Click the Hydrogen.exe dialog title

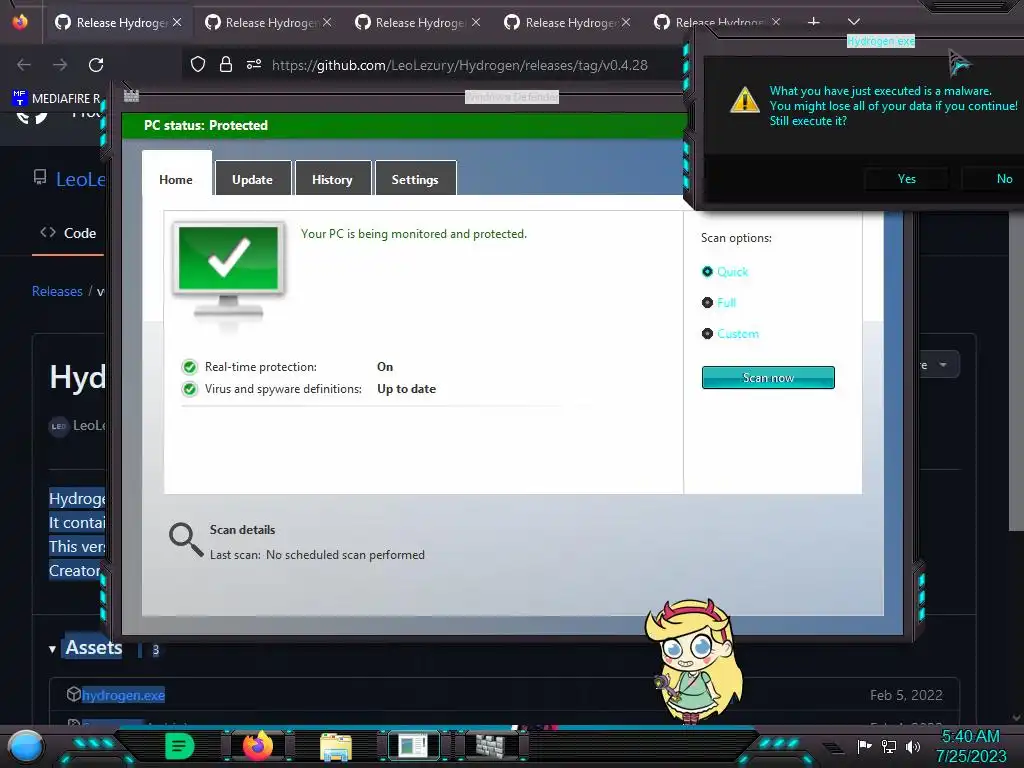point(880,41)
